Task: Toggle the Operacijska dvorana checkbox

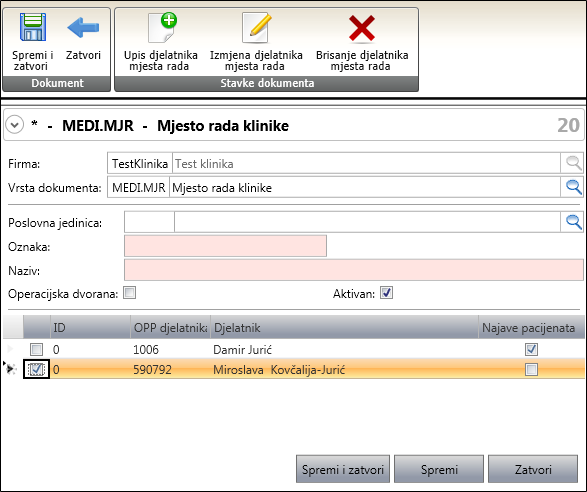Action: click(x=130, y=293)
